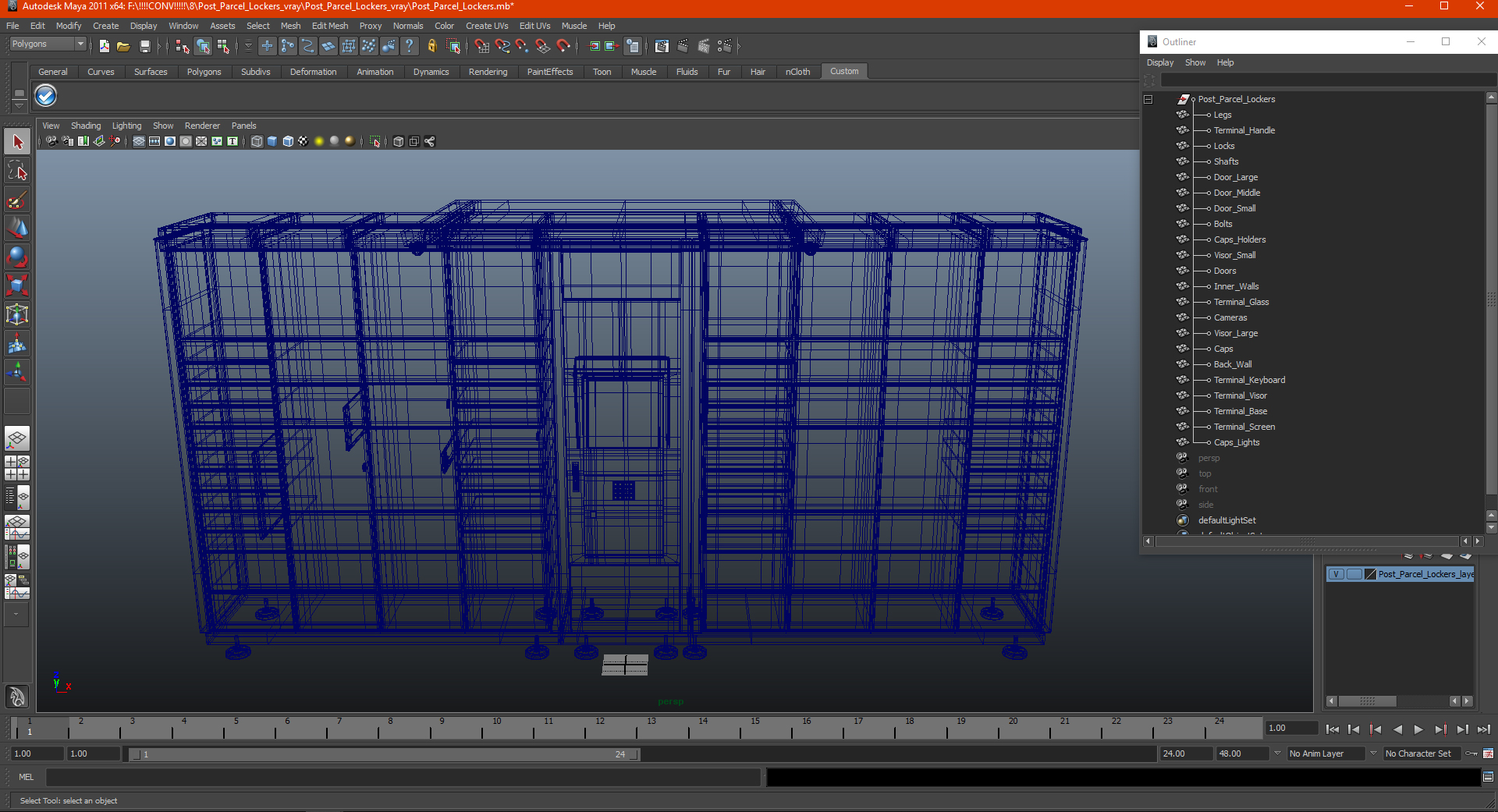The height and width of the screenshot is (812, 1498).
Task: Open the Normals menu
Action: 408,26
